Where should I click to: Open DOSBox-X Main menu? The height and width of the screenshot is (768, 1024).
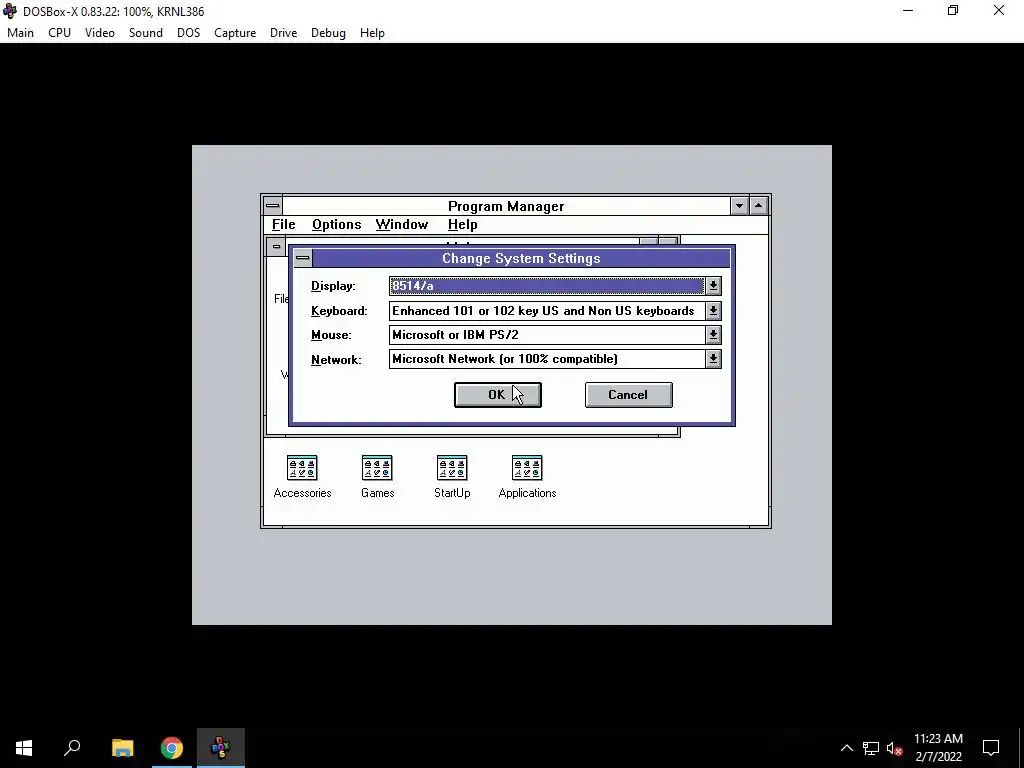[x=20, y=33]
